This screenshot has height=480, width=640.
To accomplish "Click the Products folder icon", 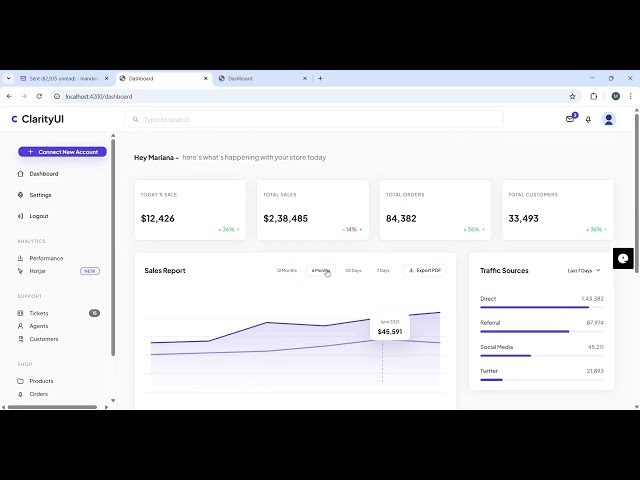I will pos(20,381).
